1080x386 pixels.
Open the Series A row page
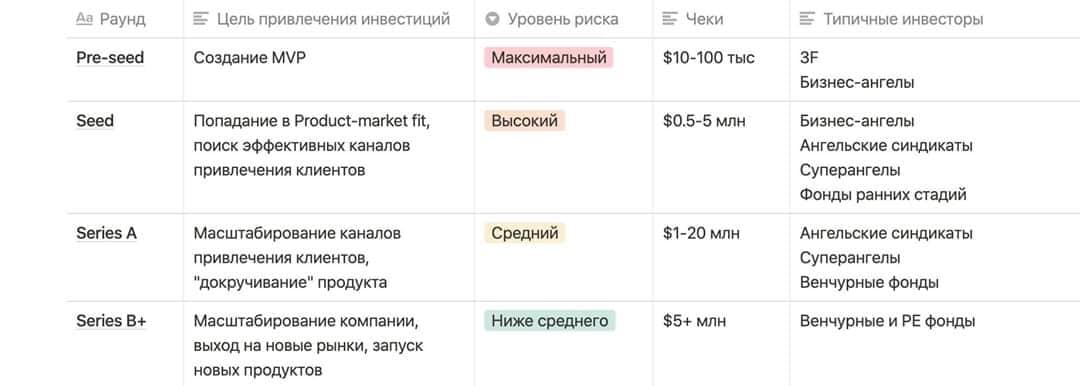(x=107, y=233)
